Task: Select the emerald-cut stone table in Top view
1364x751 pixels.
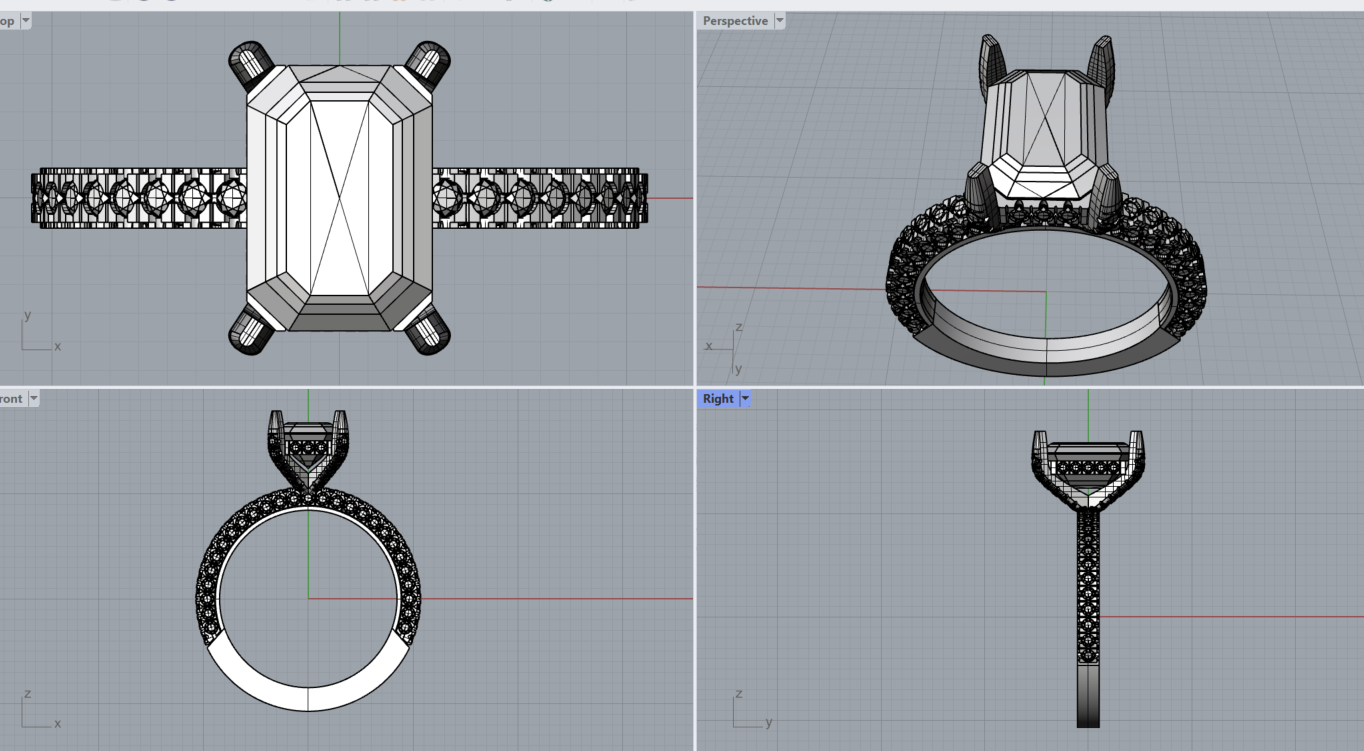Action: tap(339, 197)
